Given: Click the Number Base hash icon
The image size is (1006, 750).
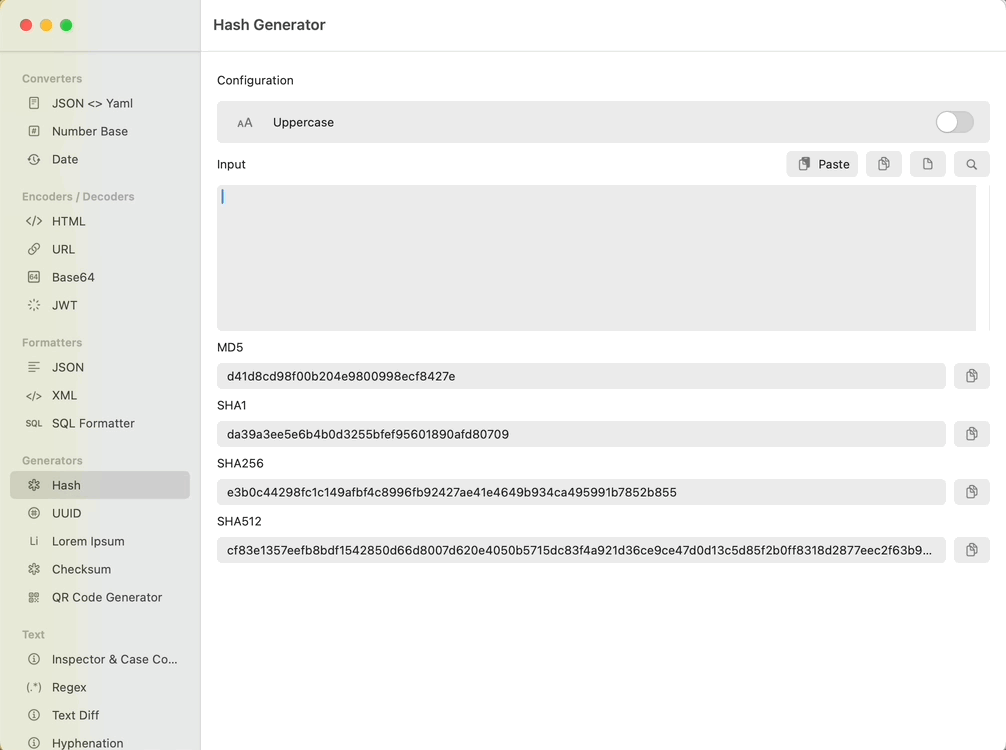Looking at the screenshot, I should [x=34, y=131].
